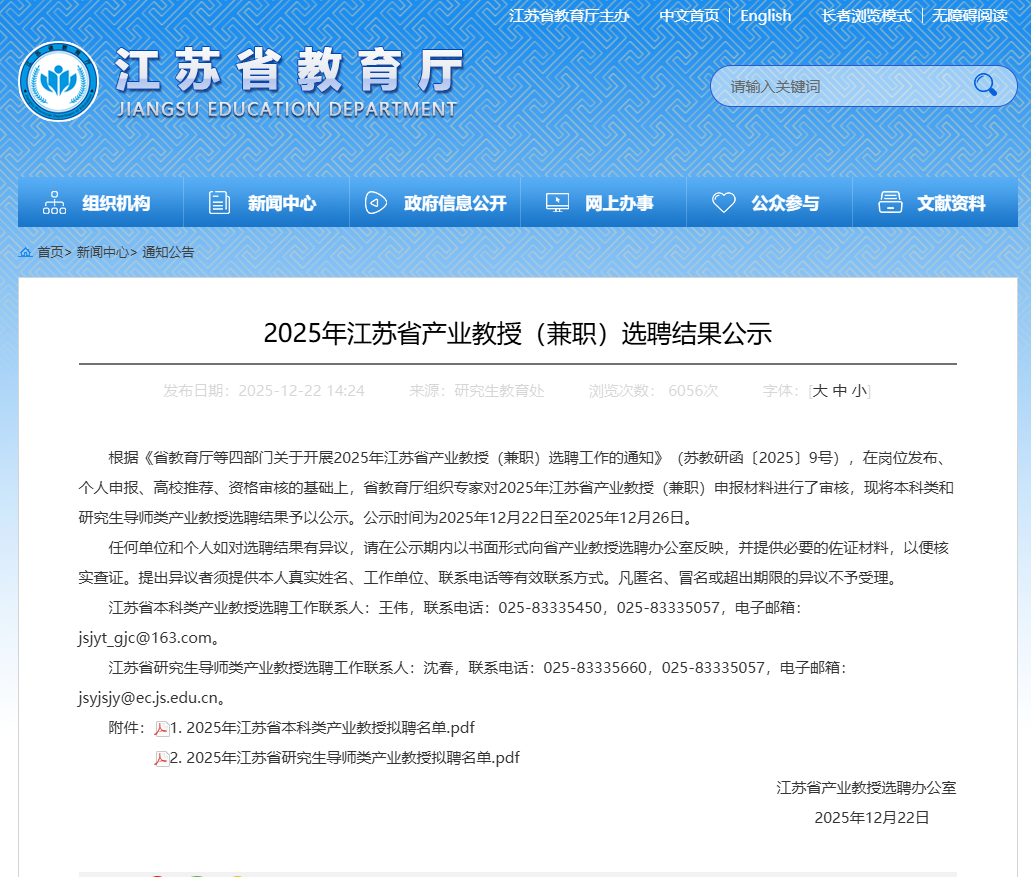Click the keyword search input field
Viewport: 1031px width, 877px height.
840,86
